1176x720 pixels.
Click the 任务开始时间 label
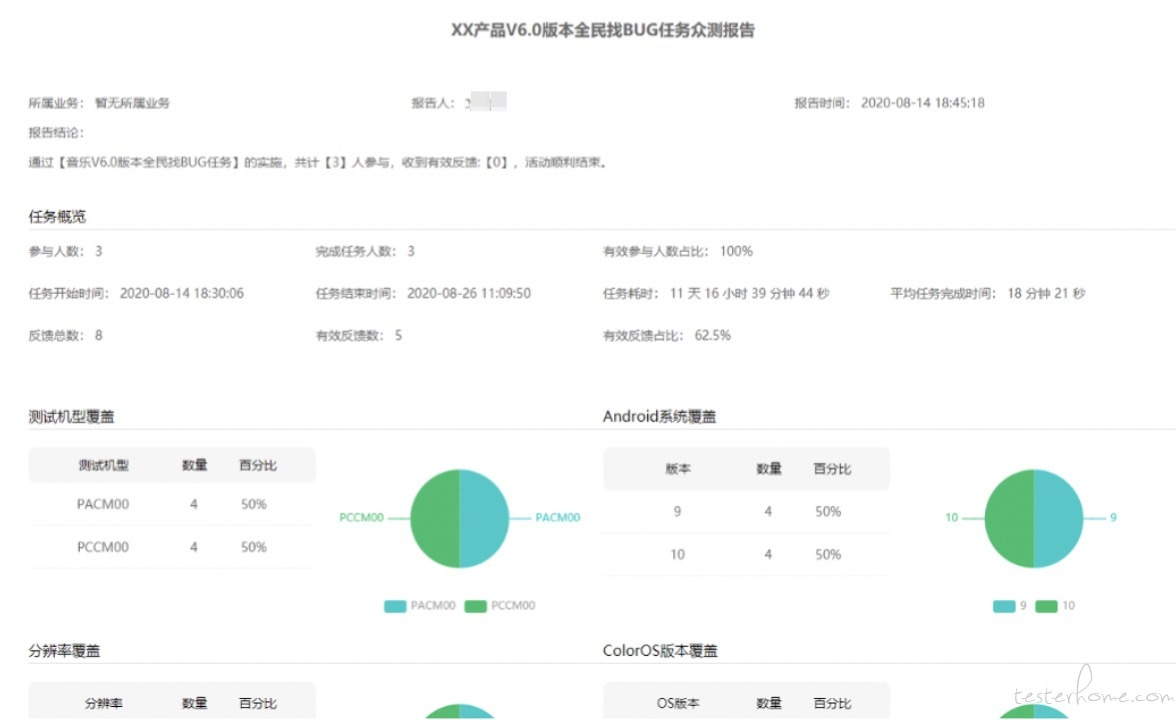[69, 293]
